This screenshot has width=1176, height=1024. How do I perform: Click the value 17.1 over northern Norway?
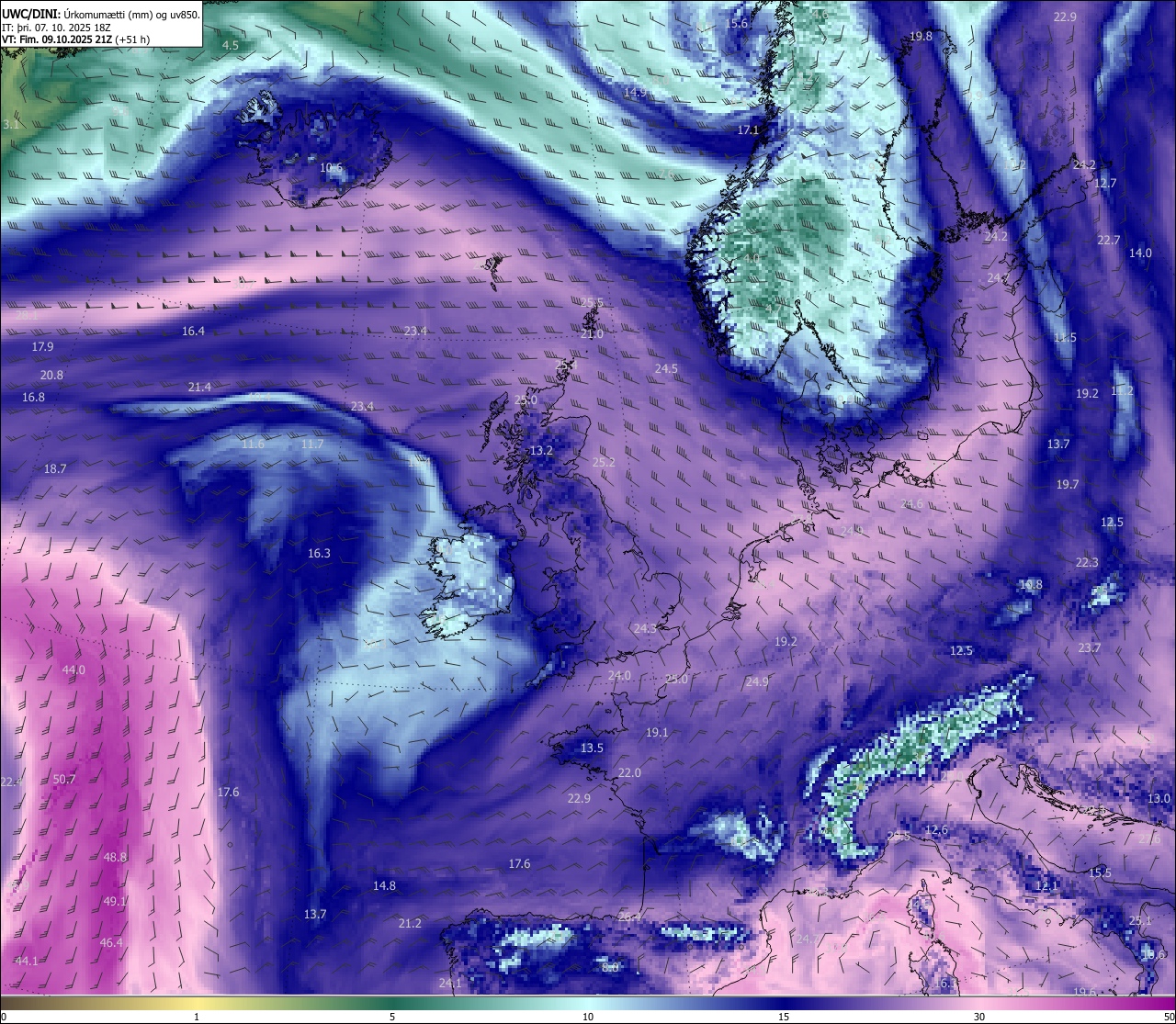749,129
